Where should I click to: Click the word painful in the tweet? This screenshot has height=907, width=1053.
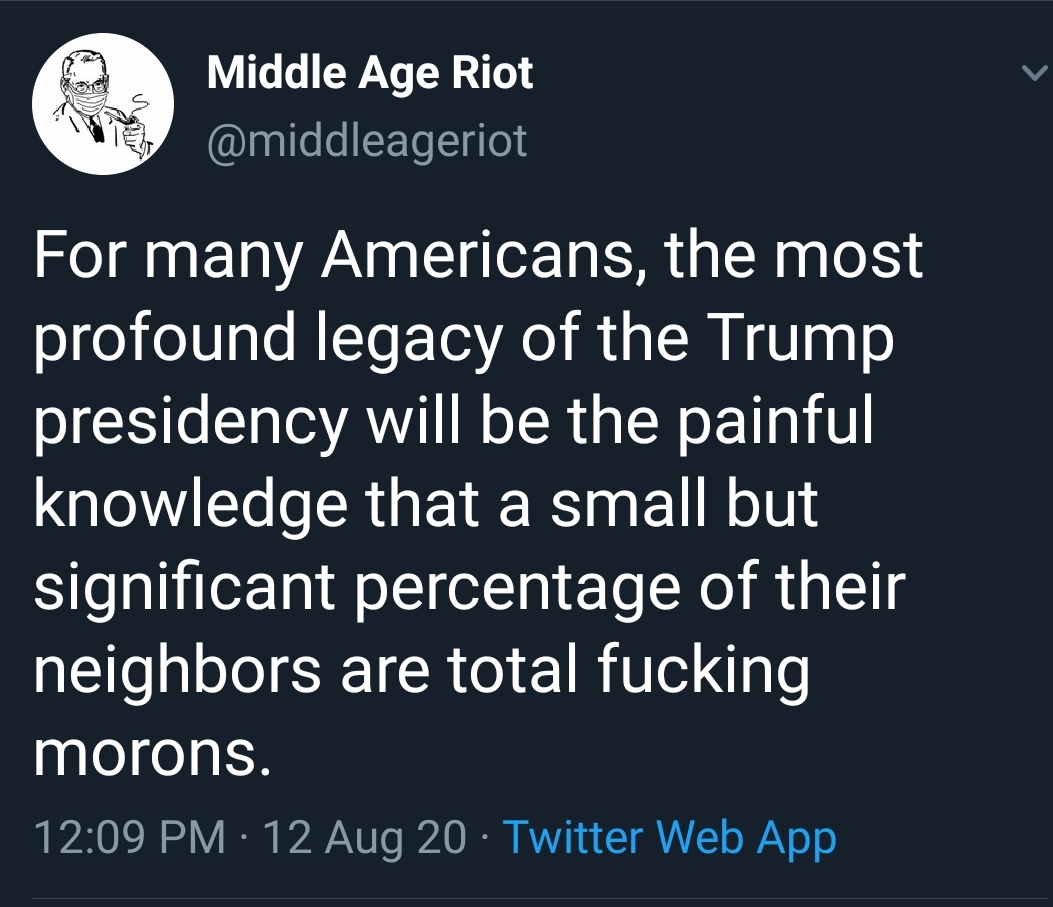774,424
